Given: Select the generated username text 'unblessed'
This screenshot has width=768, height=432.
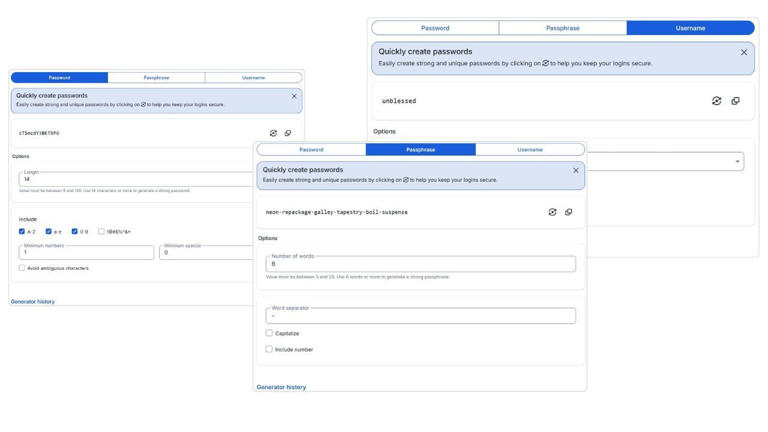Looking at the screenshot, I should 399,101.
